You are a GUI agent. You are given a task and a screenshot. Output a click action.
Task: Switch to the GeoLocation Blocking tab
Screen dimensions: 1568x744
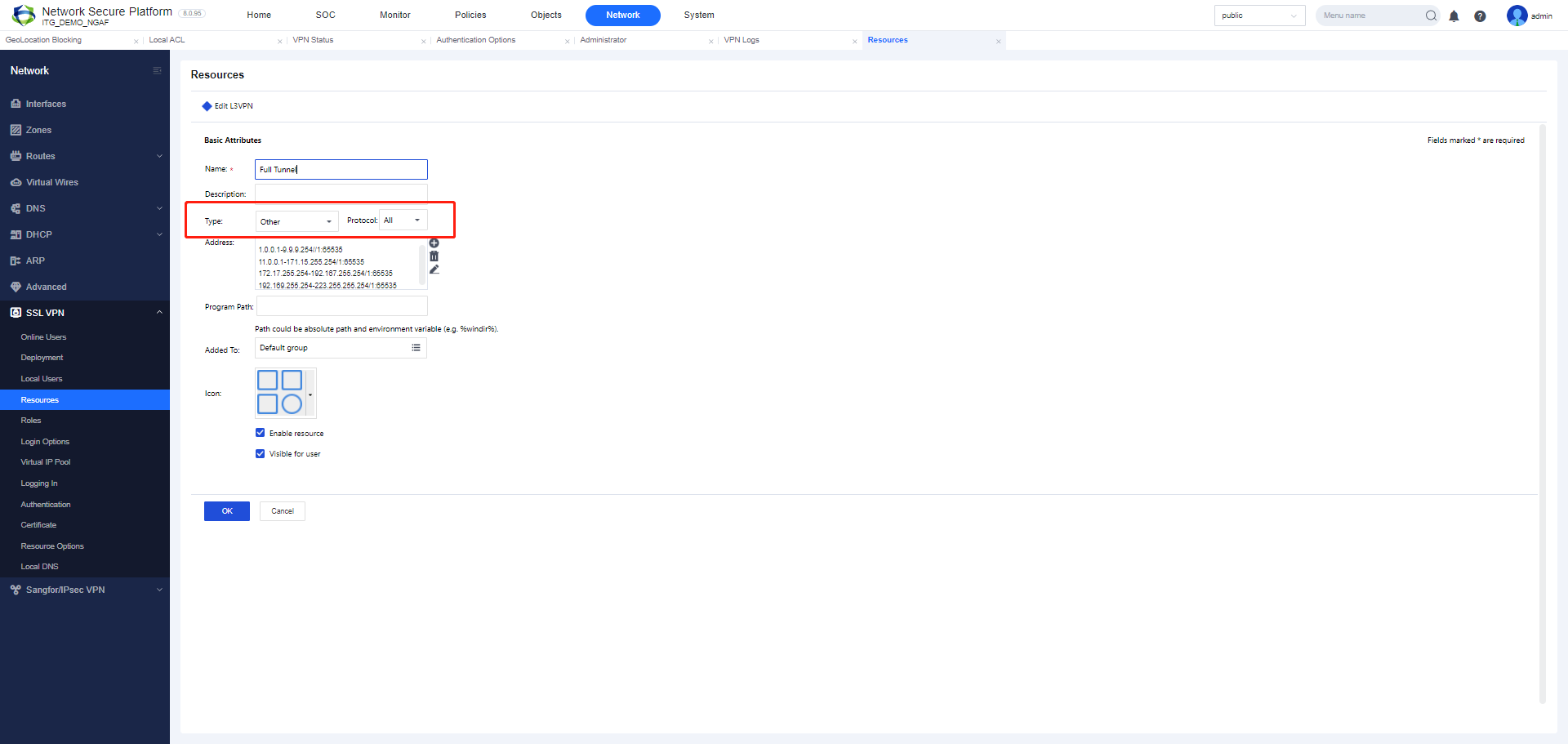[44, 40]
